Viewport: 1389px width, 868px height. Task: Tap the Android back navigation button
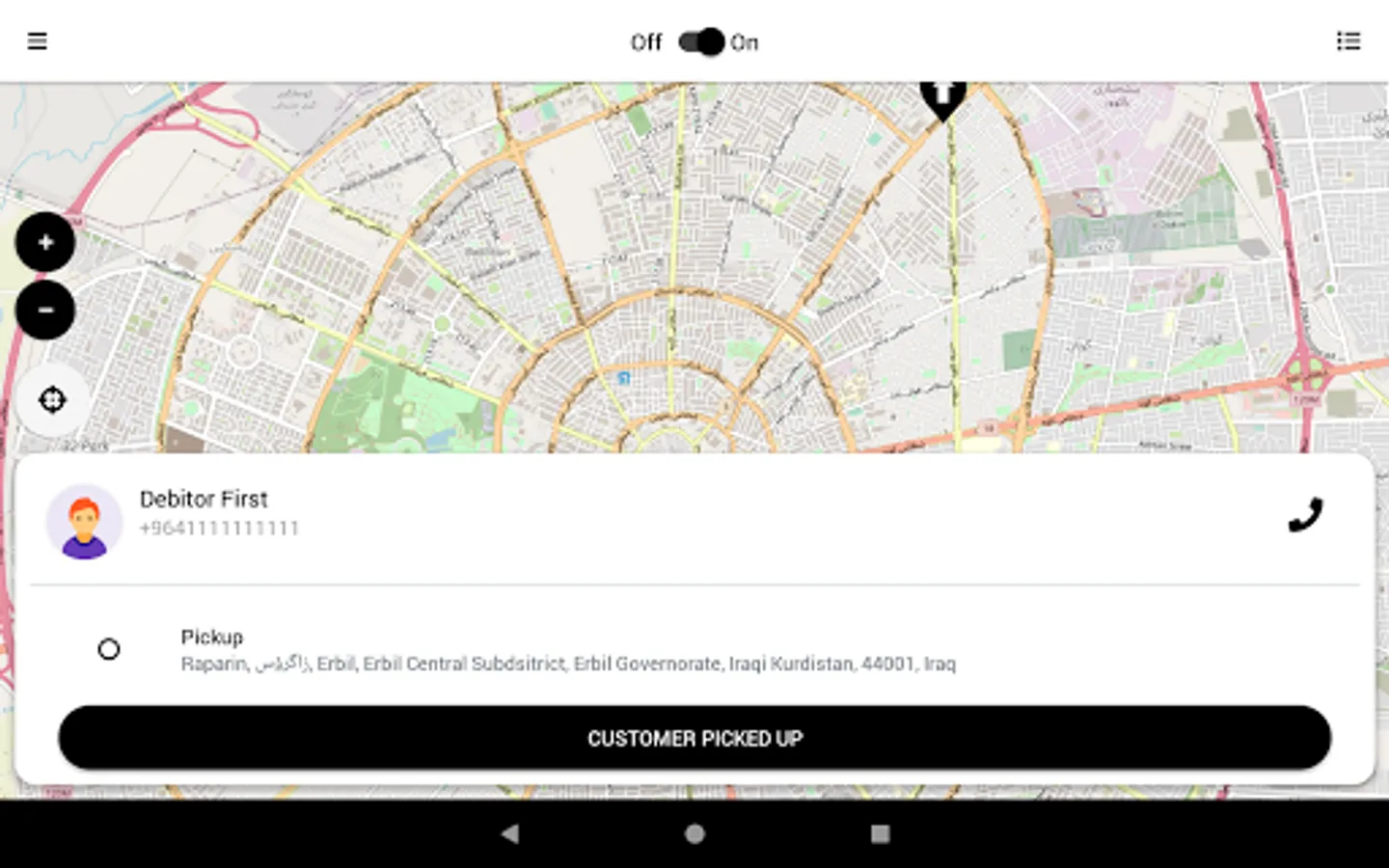pos(510,834)
